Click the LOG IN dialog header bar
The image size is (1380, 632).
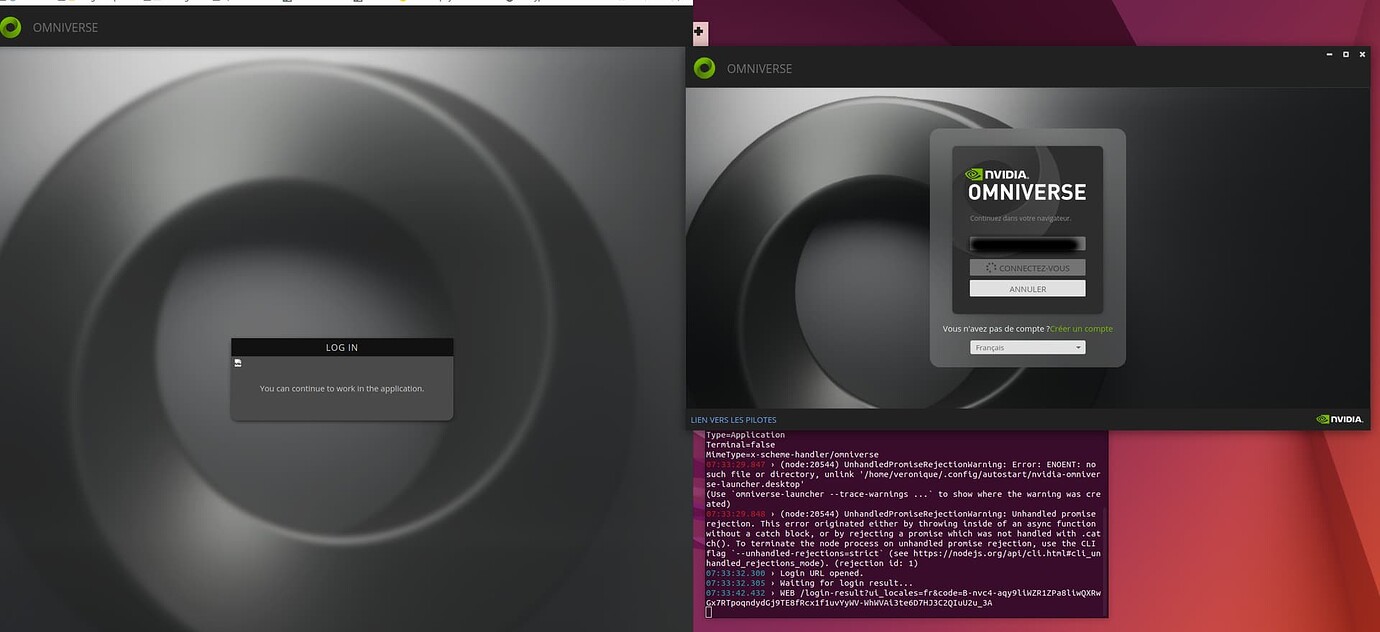point(341,347)
